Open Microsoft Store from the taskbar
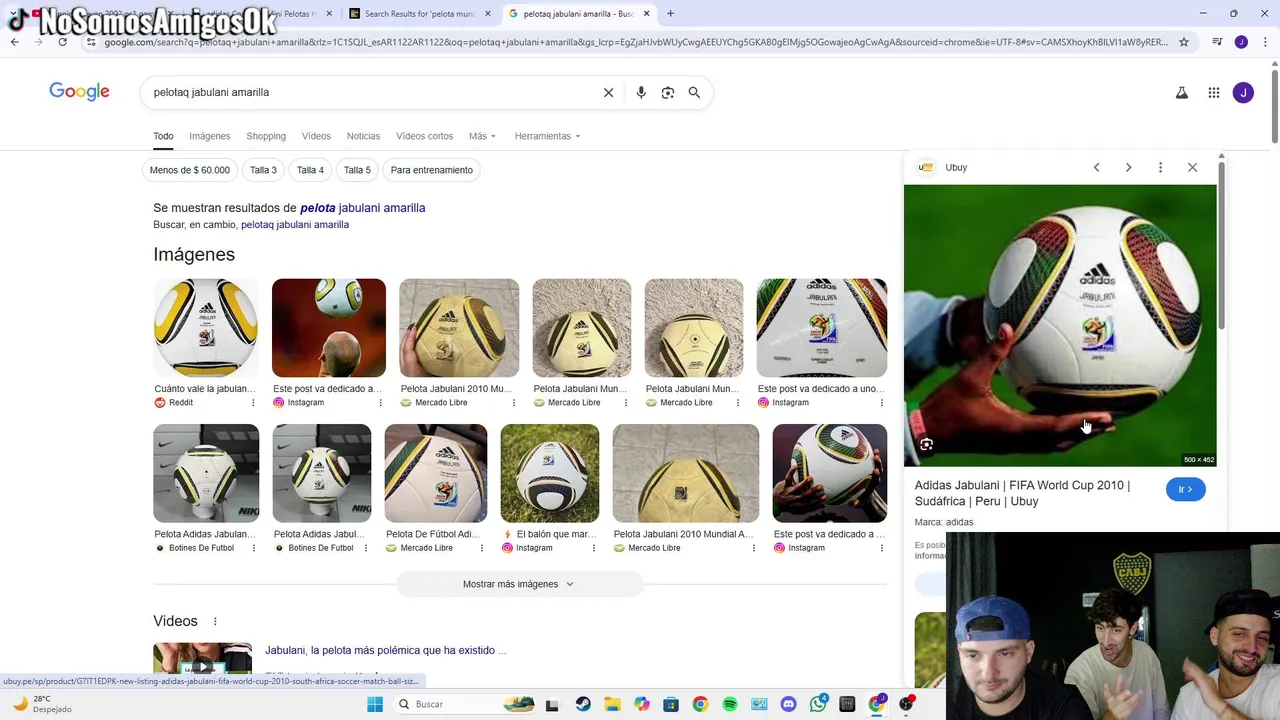The height and width of the screenshot is (720, 1280). [x=671, y=704]
